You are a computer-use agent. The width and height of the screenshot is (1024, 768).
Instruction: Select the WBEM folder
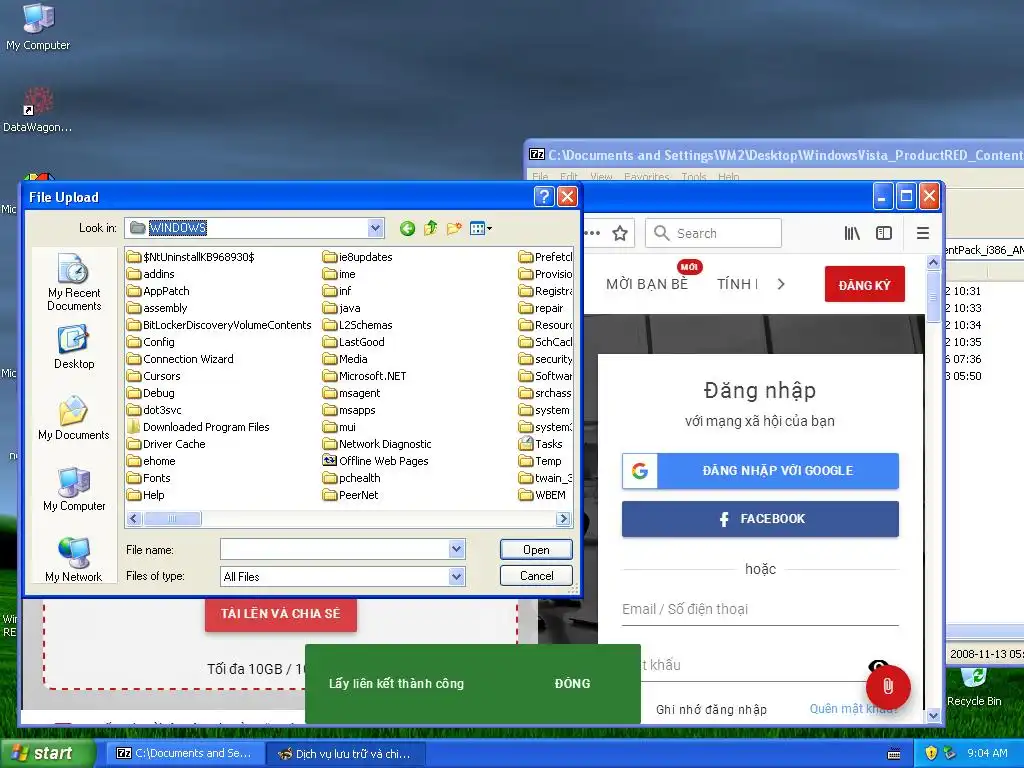pyautogui.click(x=542, y=495)
